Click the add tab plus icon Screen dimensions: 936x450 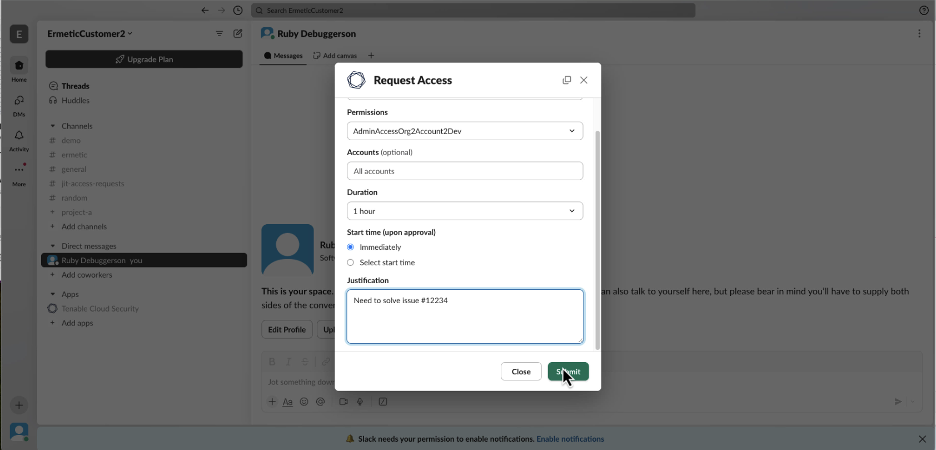point(371,56)
